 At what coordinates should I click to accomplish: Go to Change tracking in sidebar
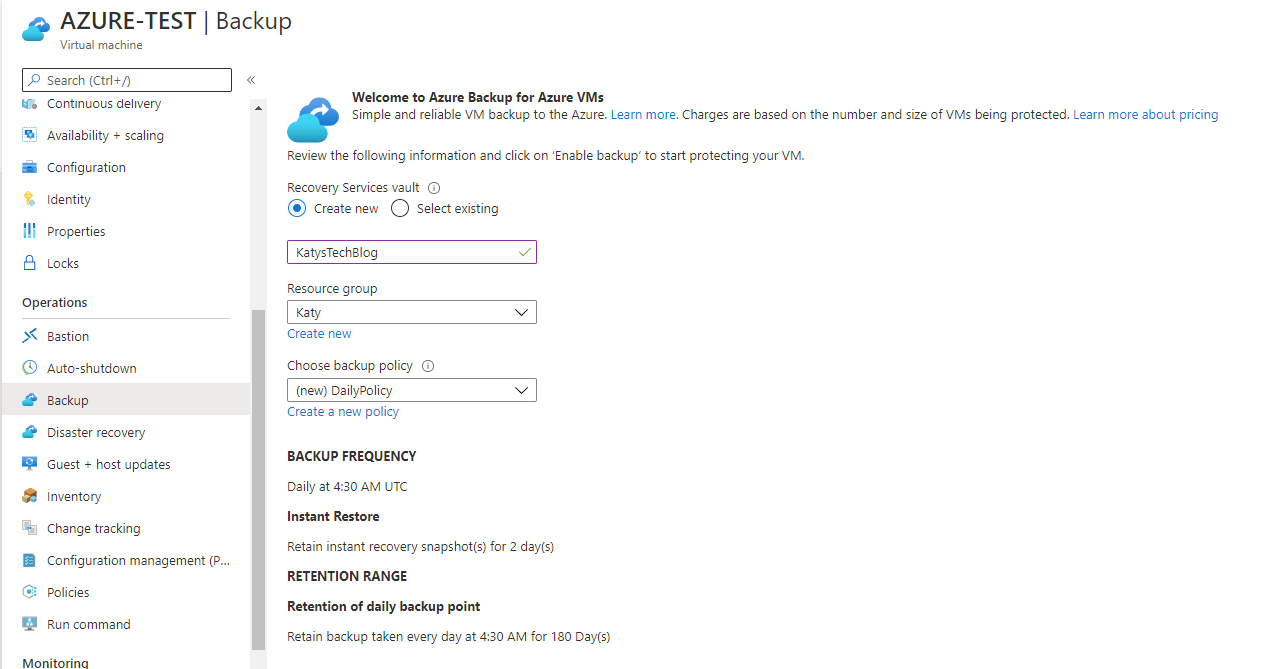click(93, 528)
